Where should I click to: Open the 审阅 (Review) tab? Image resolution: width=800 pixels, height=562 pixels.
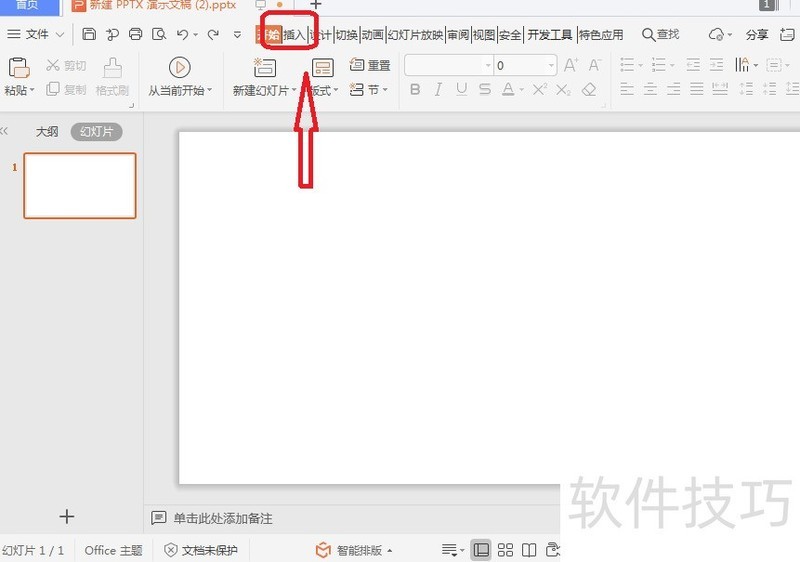(458, 35)
